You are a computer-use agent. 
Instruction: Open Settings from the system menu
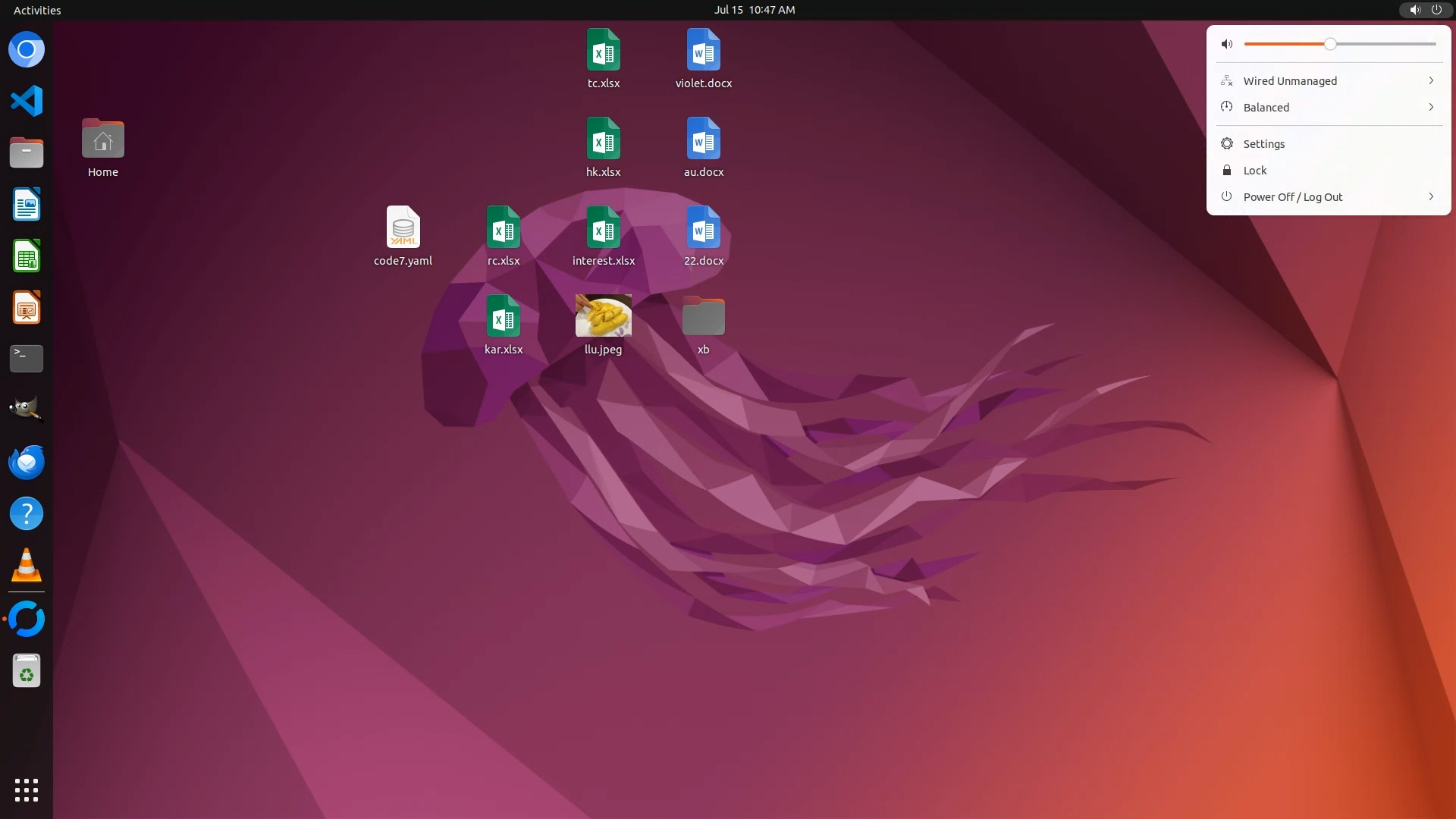click(1263, 144)
